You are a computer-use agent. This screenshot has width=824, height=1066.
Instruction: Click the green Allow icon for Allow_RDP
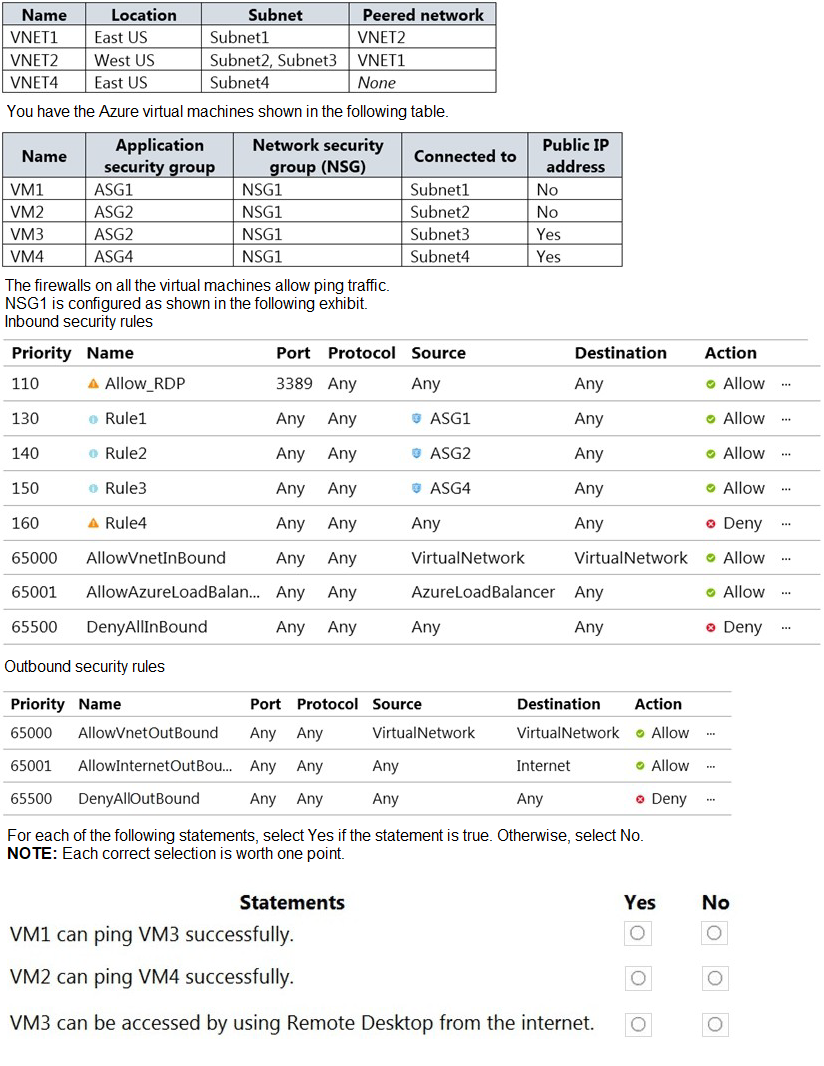tap(711, 384)
